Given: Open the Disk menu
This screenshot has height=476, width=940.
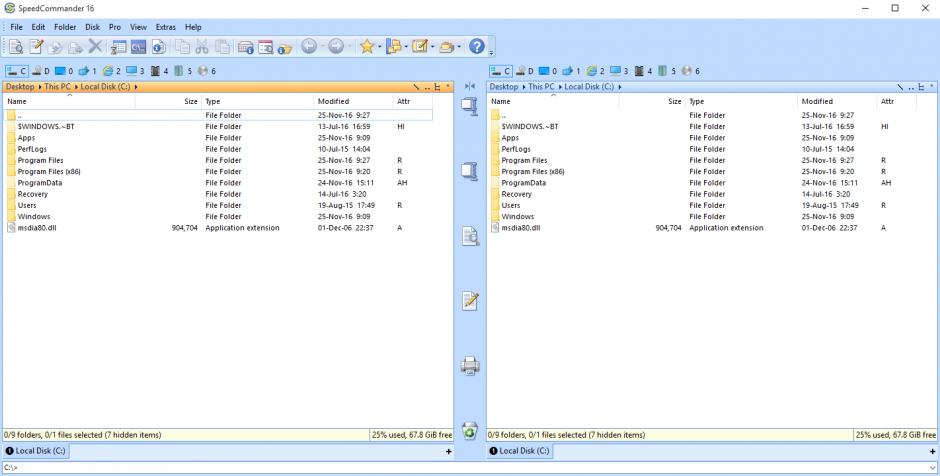Looking at the screenshot, I should click(x=92, y=27).
